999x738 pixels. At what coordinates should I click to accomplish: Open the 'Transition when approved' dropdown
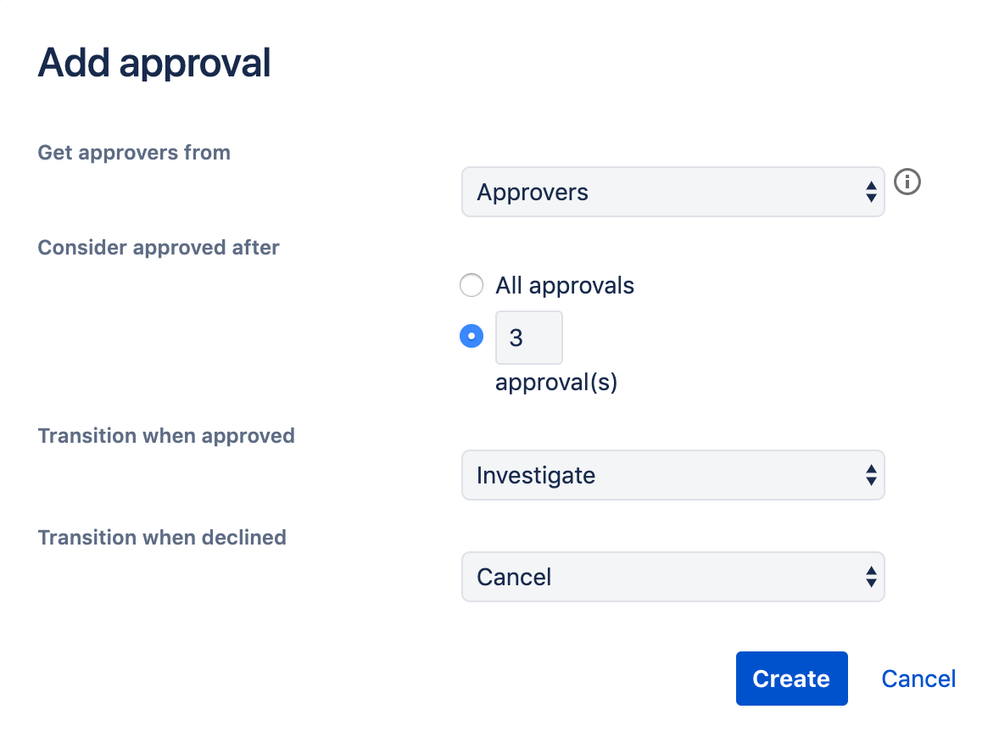tap(672, 475)
